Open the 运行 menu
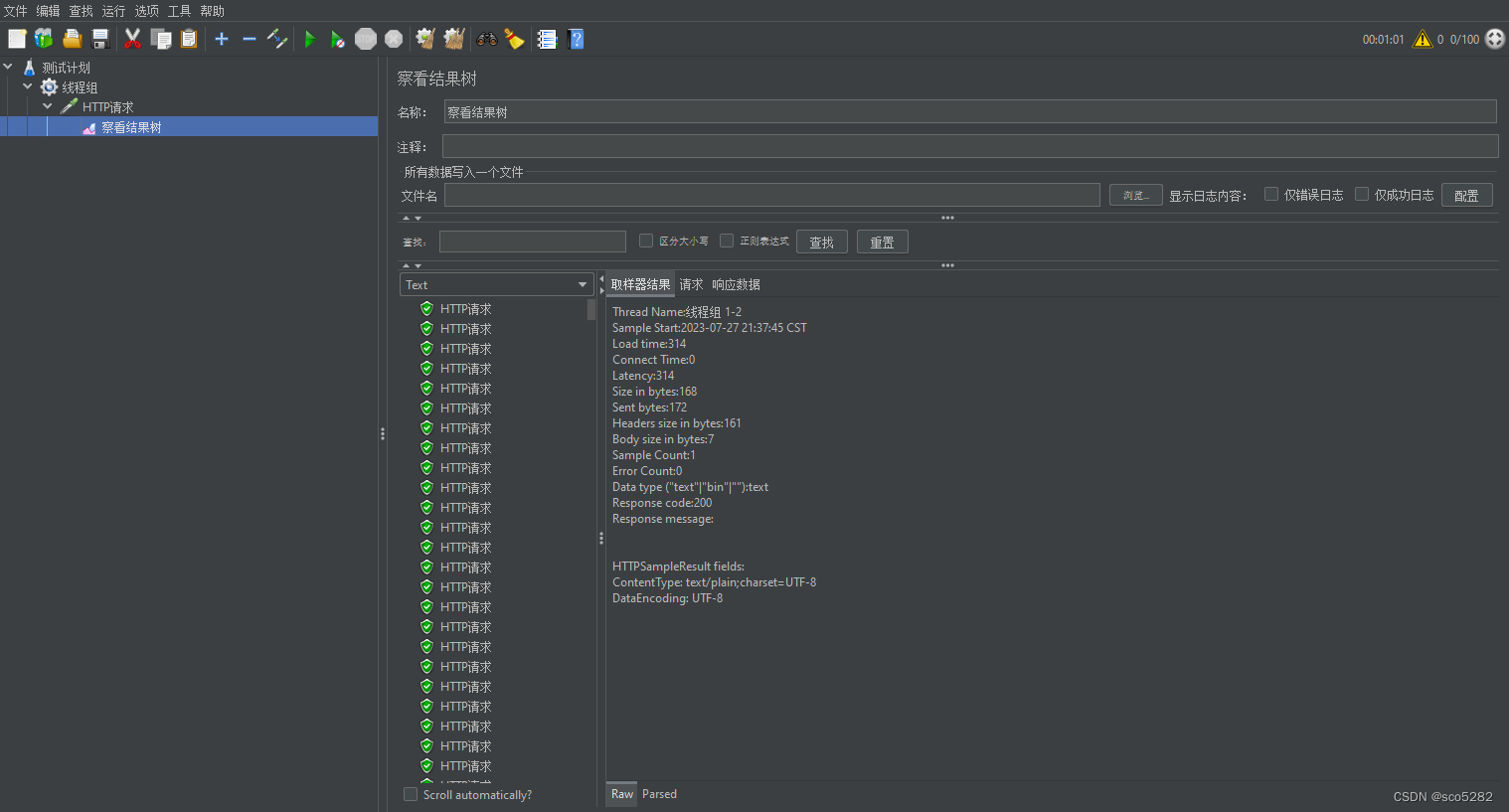The height and width of the screenshot is (812, 1509). pos(113,11)
